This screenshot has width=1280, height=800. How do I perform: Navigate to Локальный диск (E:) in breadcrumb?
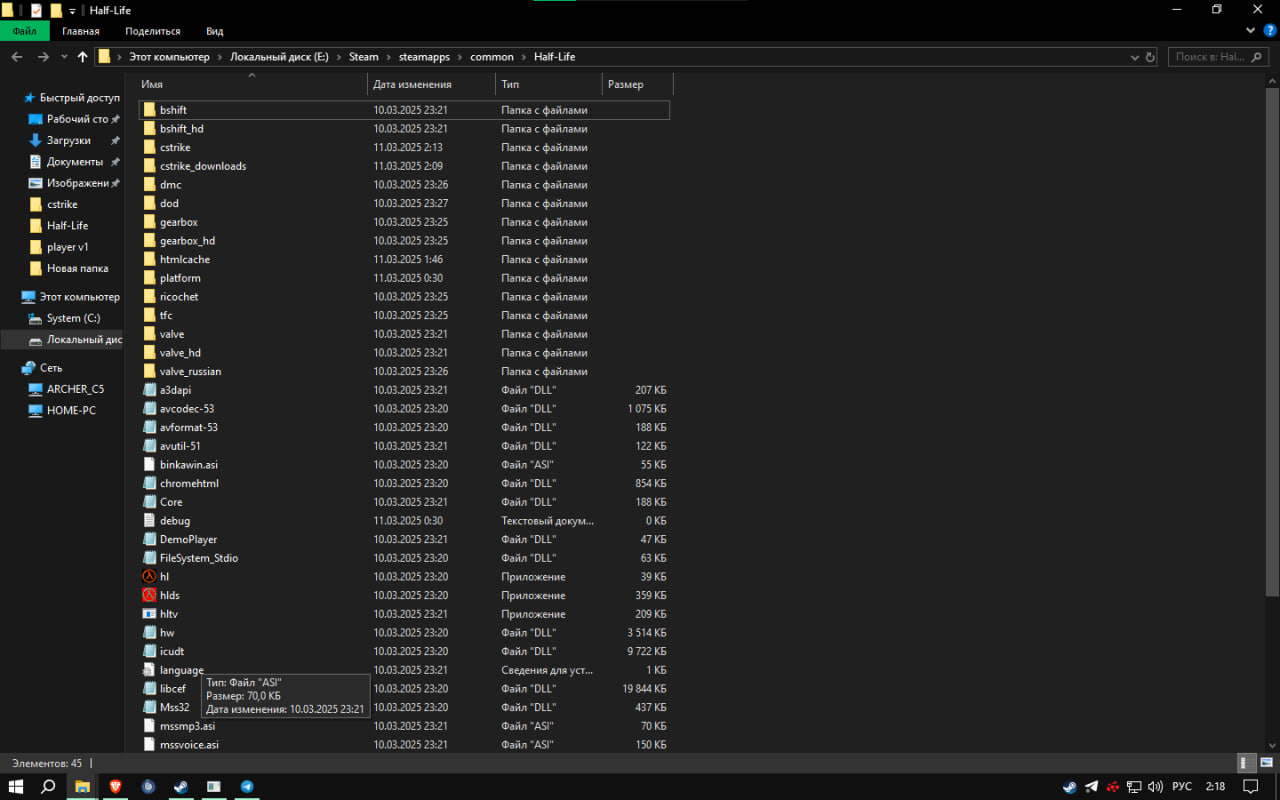coord(279,57)
